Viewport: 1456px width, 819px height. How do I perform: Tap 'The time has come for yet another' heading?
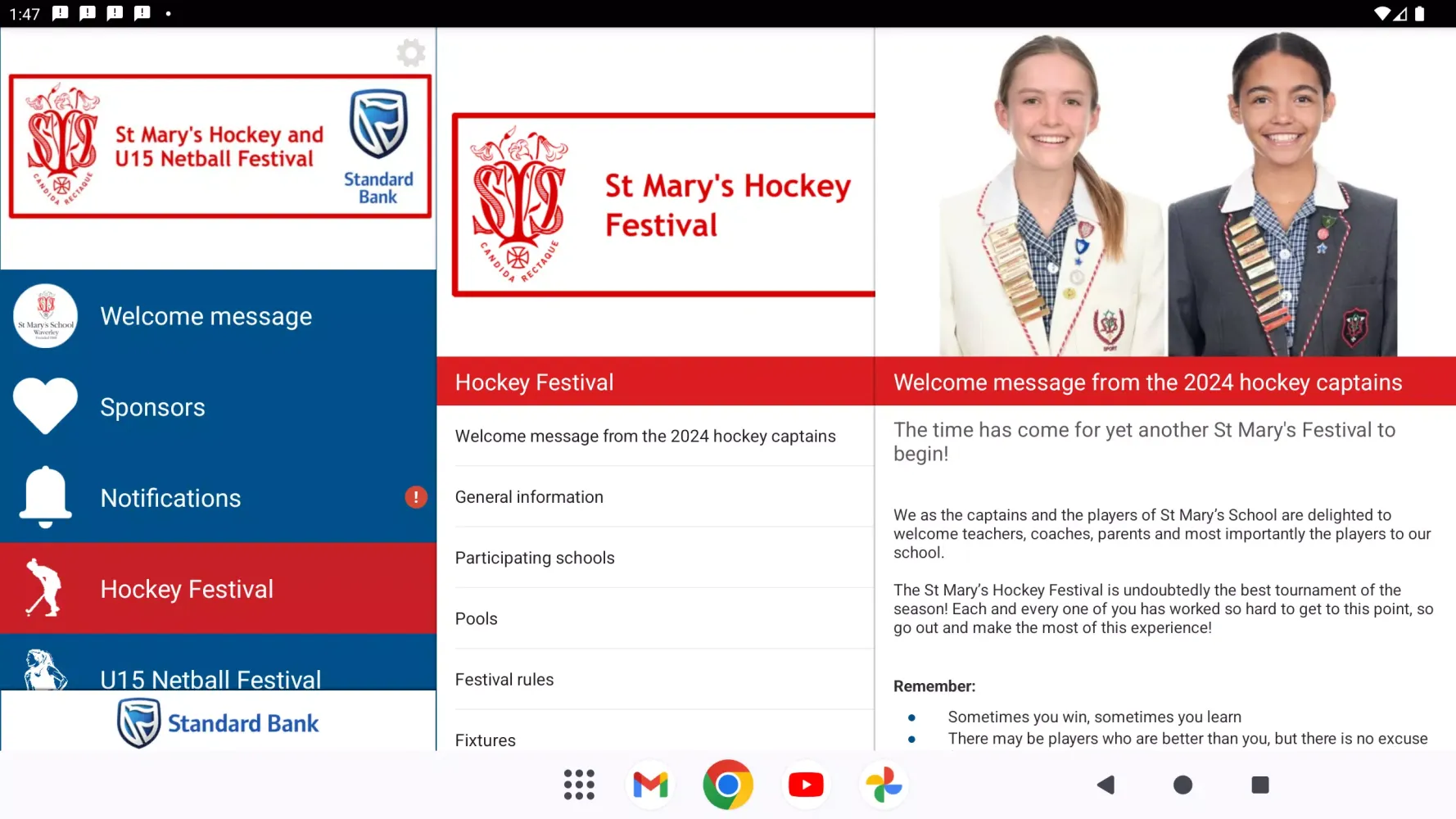[1144, 441]
